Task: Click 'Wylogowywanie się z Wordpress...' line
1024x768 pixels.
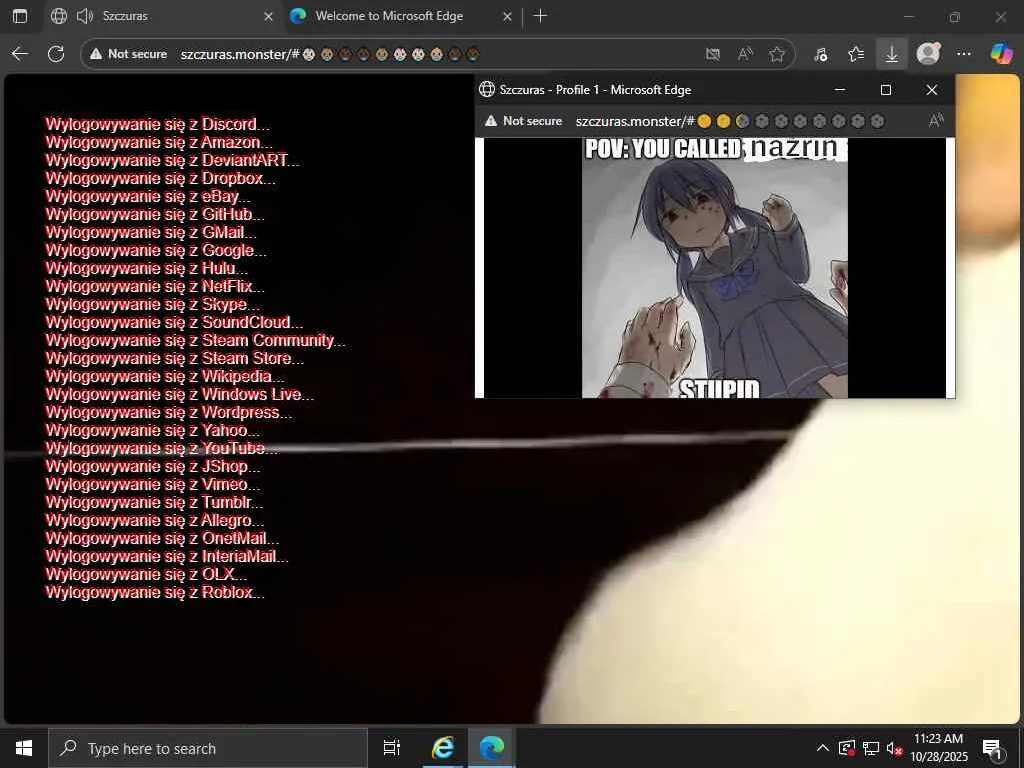Action: (168, 412)
